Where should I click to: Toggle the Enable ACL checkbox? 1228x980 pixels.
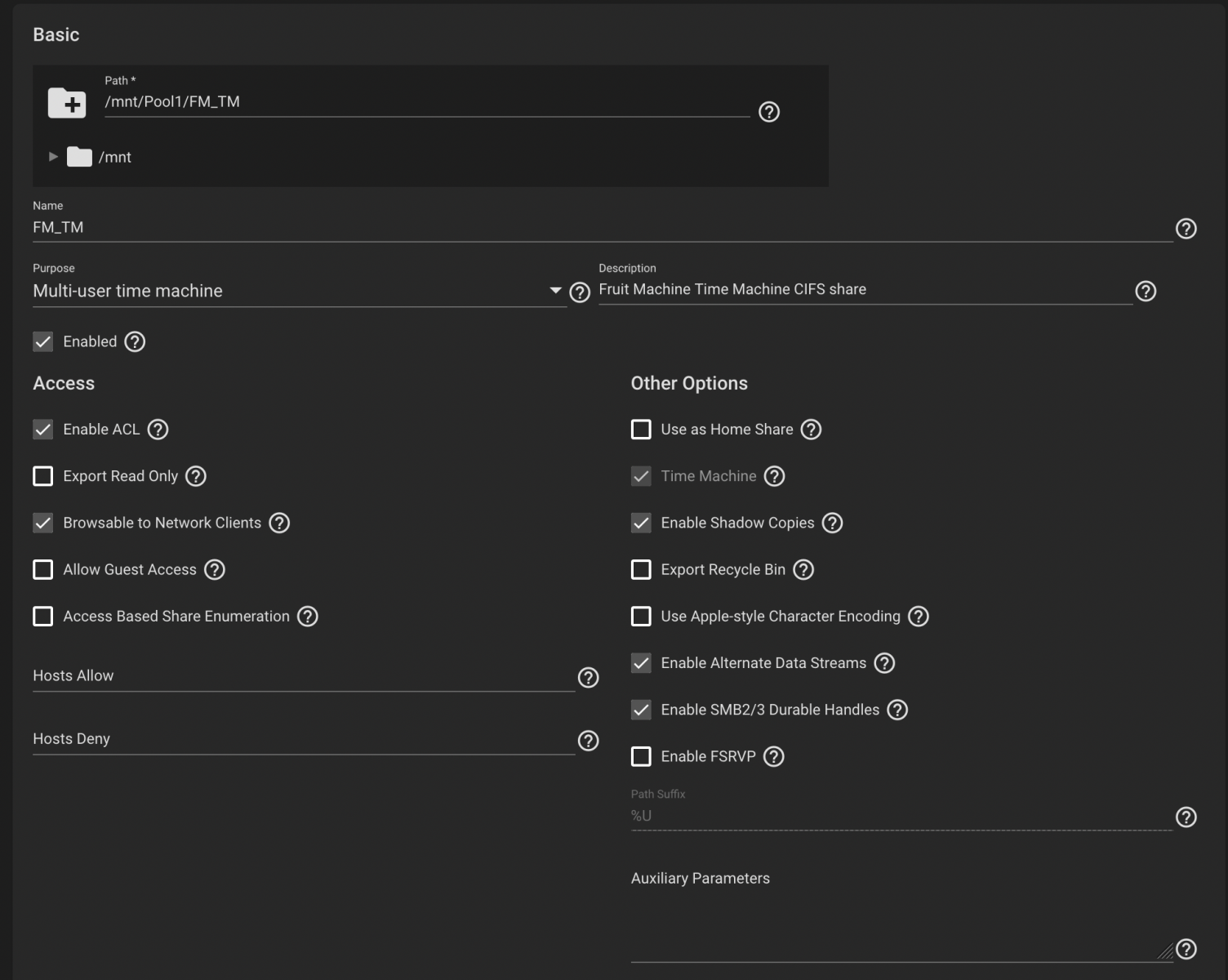(x=43, y=430)
